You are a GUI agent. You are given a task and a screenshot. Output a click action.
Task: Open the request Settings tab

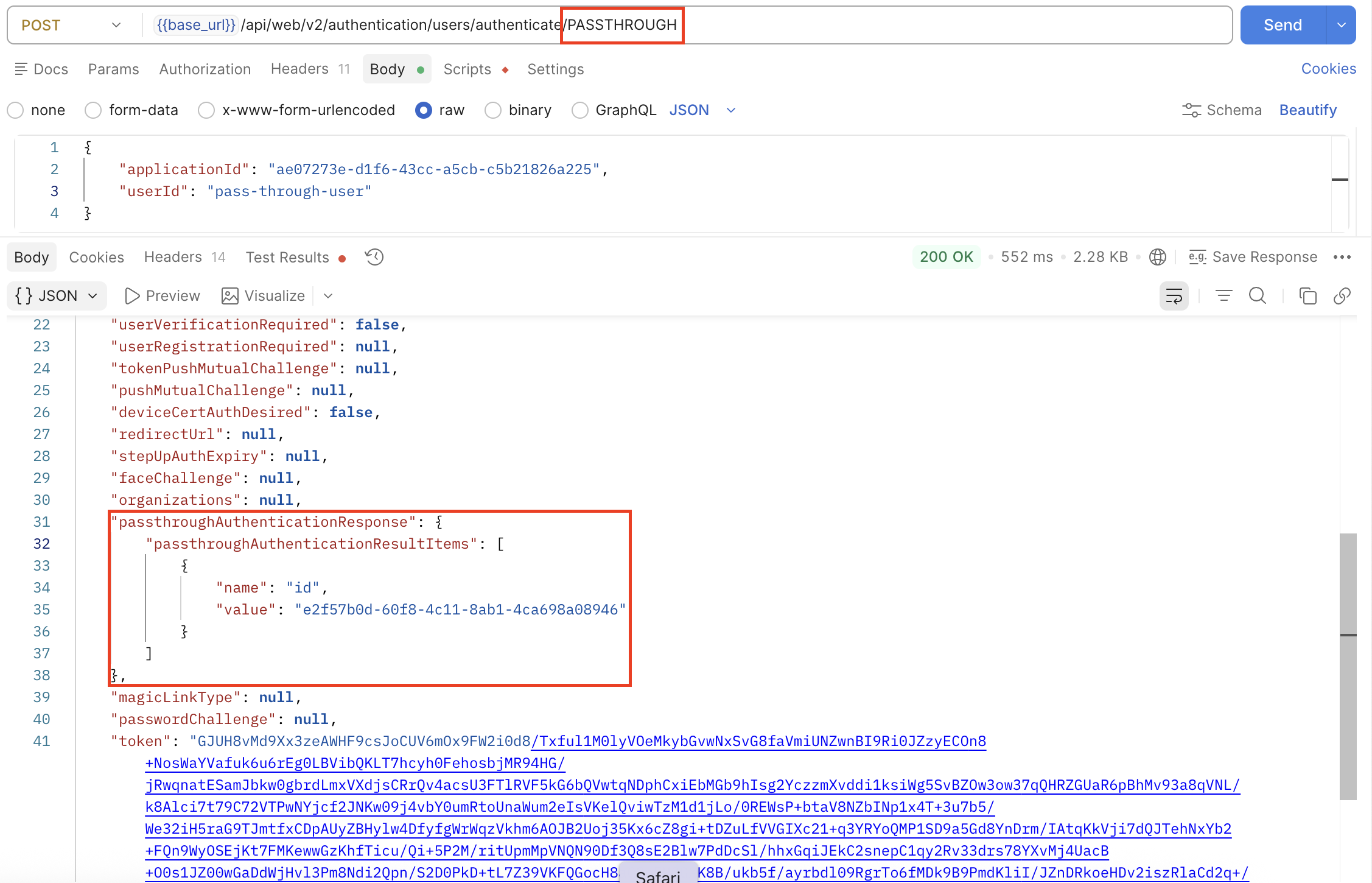click(x=556, y=69)
